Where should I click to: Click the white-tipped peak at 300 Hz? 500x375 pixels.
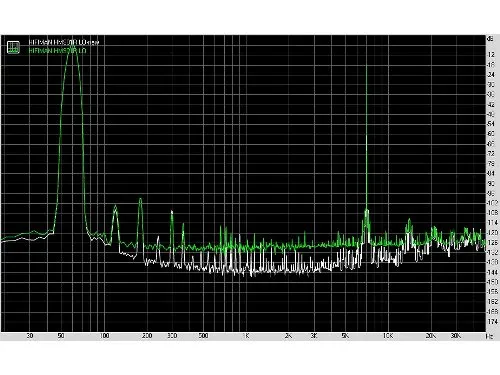click(x=172, y=212)
